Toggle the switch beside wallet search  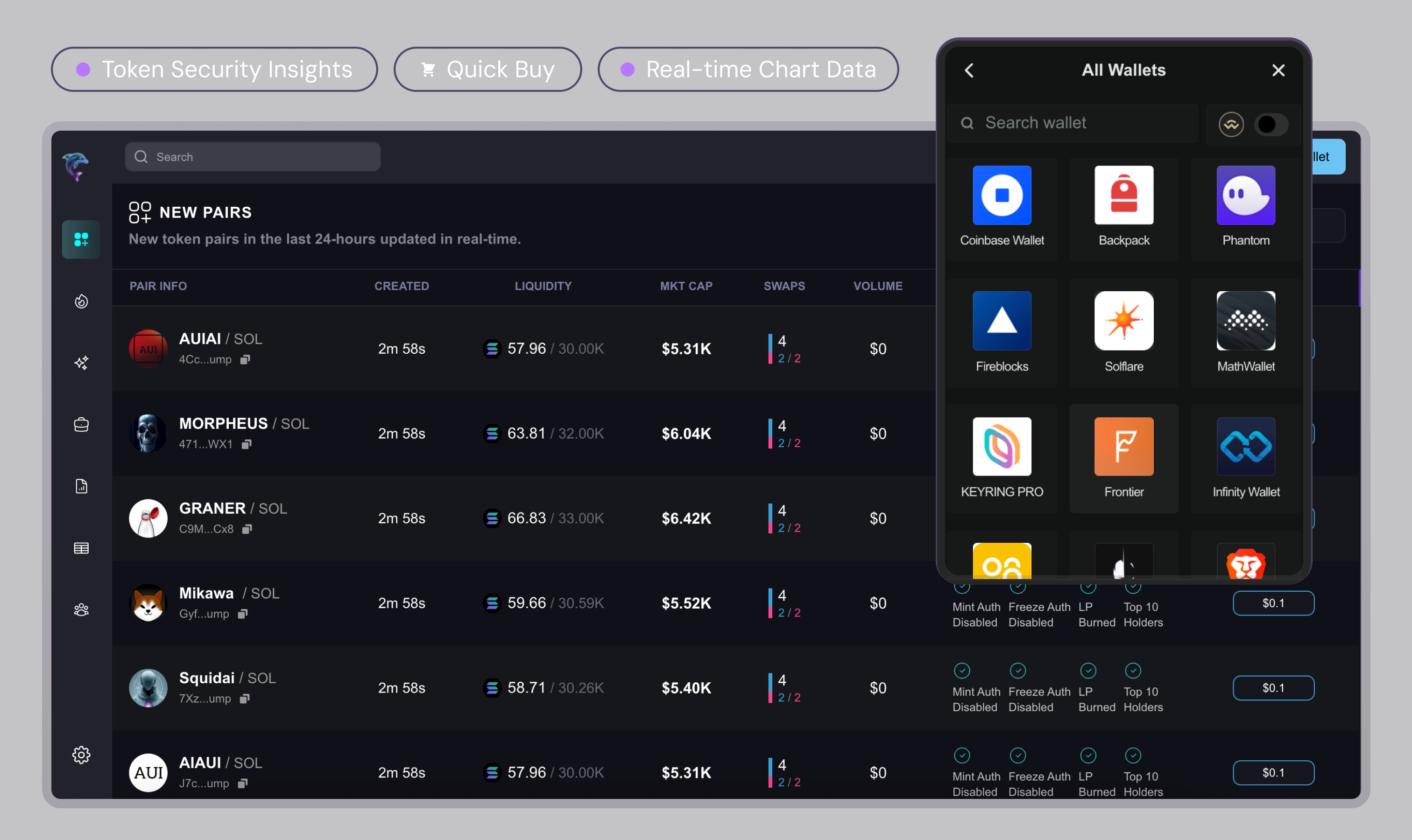tap(1271, 125)
